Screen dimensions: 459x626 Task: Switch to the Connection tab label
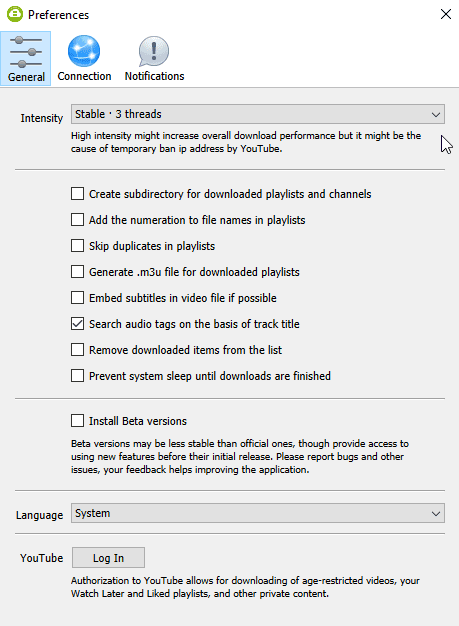(84, 76)
